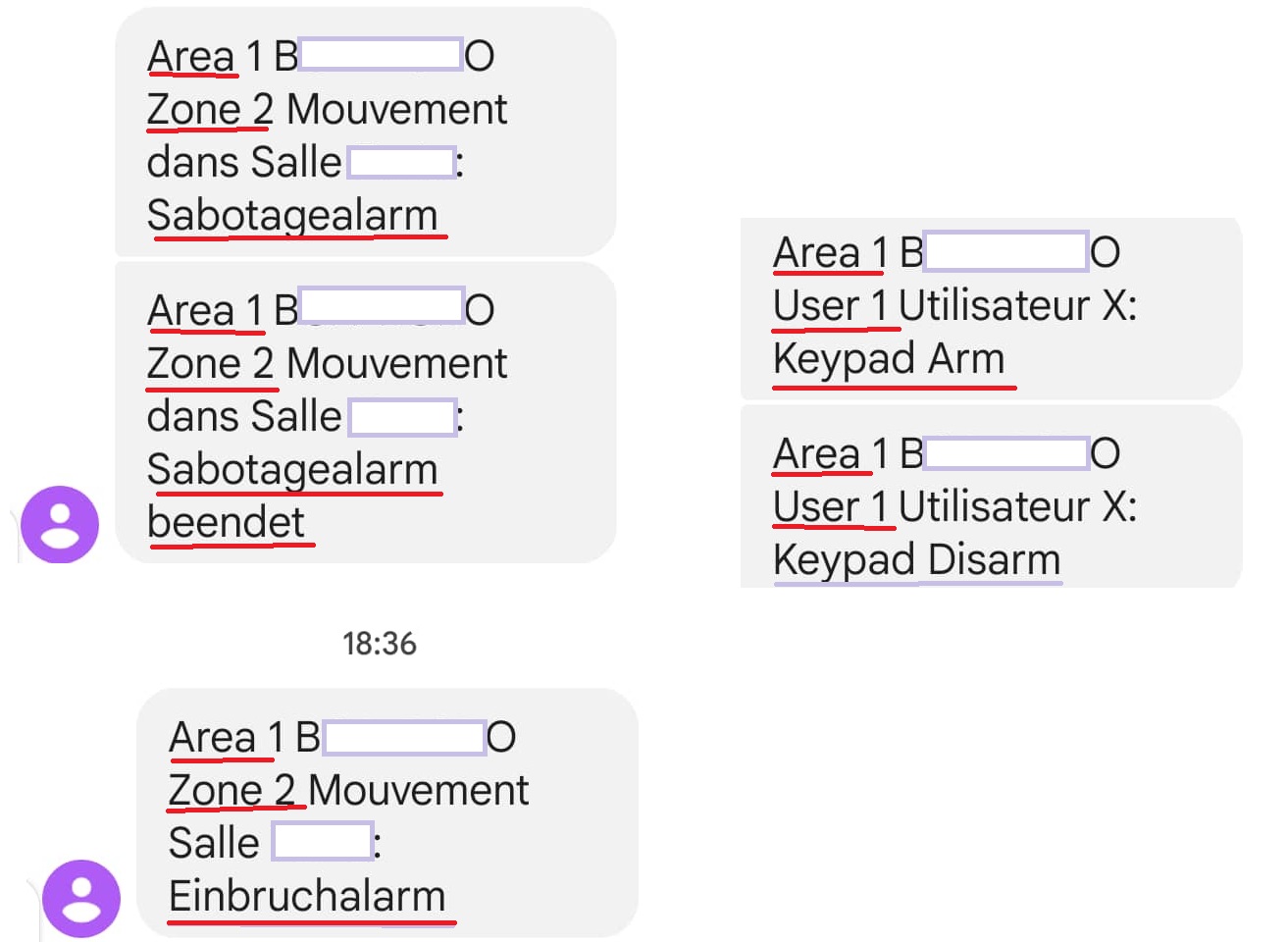Click Area 1 in the topmost left message

205,56
